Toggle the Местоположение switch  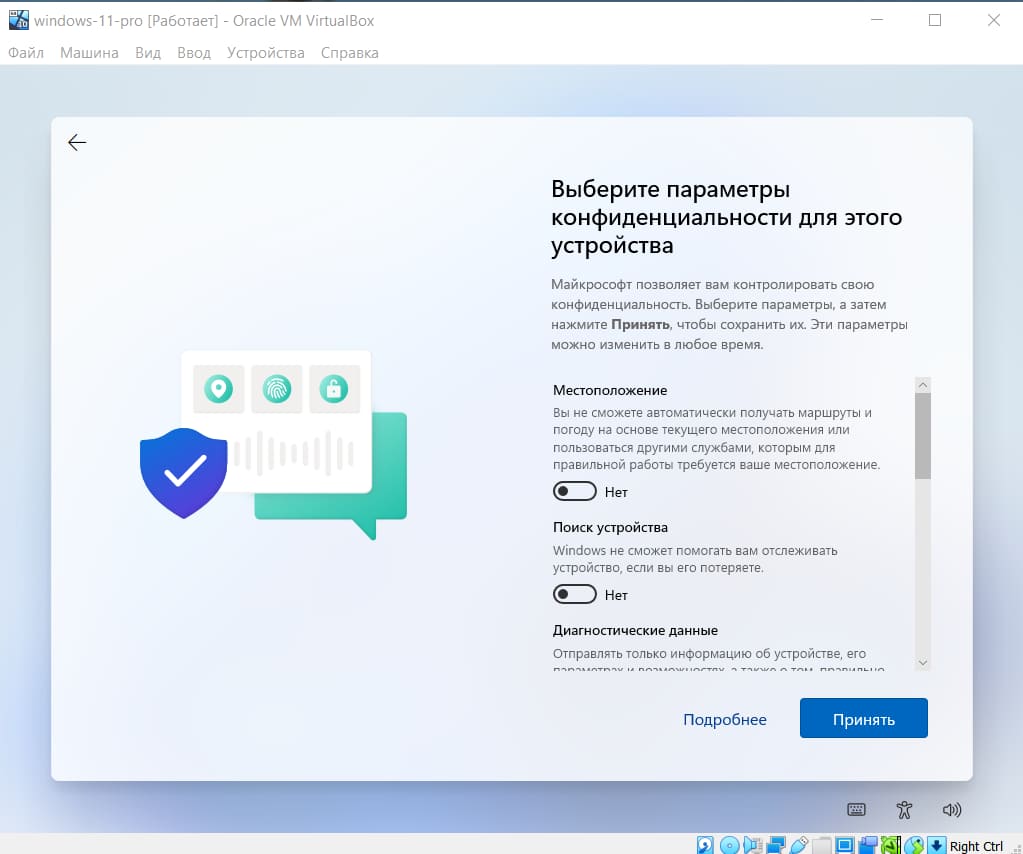pos(575,491)
